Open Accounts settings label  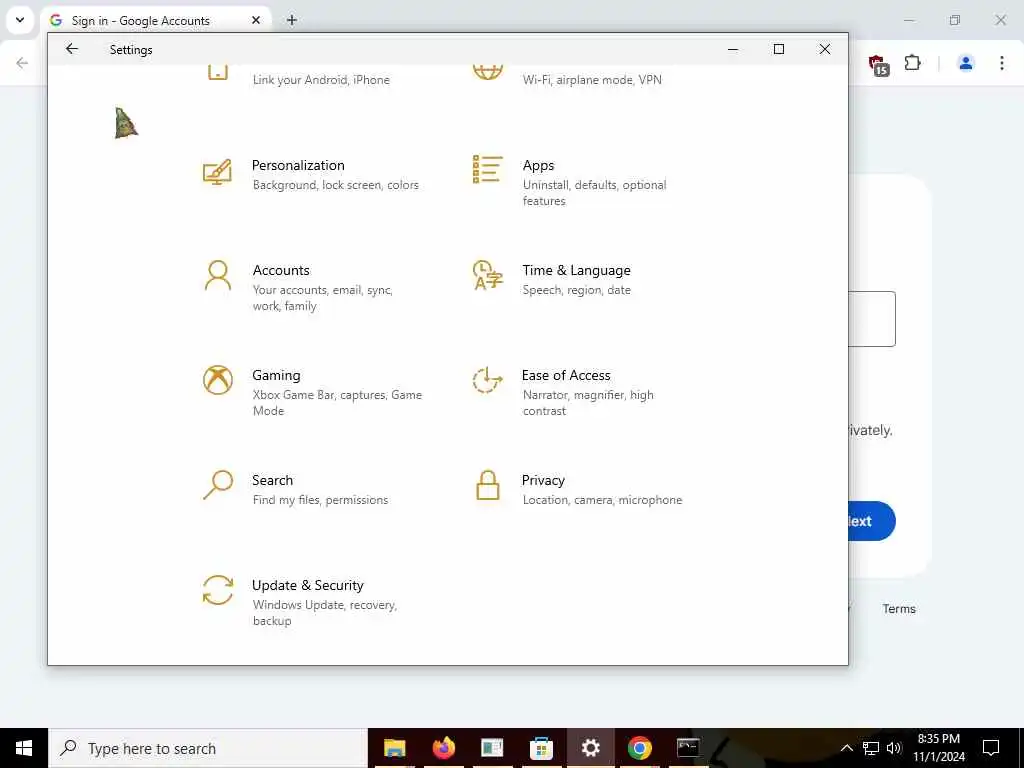click(281, 270)
